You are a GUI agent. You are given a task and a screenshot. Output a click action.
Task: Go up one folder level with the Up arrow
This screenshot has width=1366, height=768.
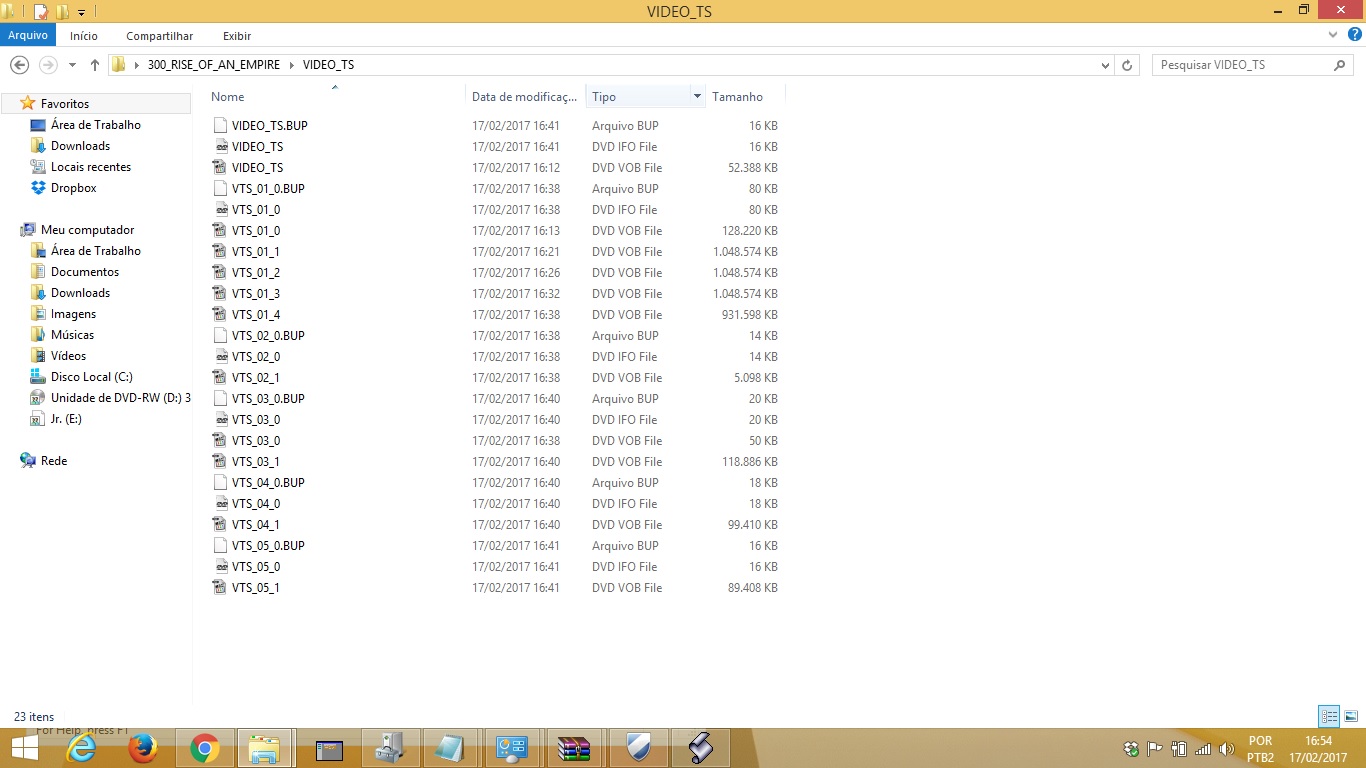[95, 65]
